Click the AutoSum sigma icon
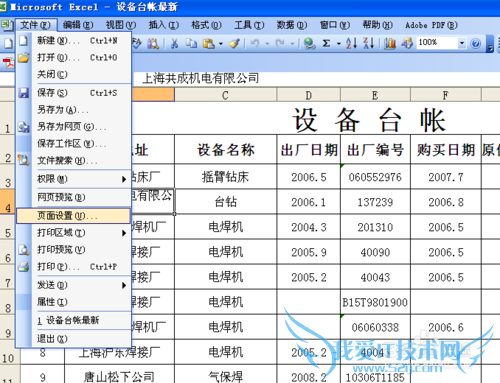Image resolution: width=500 pixels, height=383 pixels. tap(327, 43)
